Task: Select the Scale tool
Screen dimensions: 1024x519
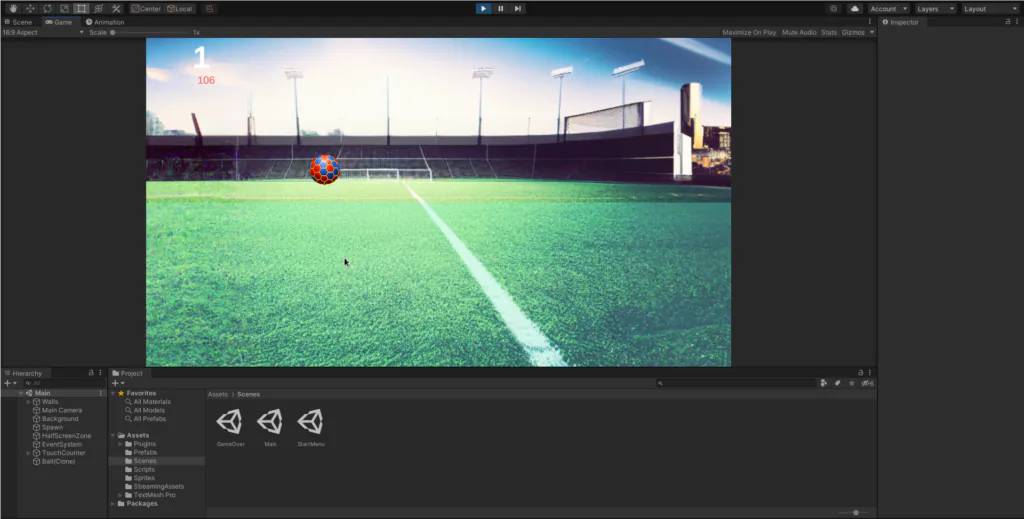Action: [64, 8]
